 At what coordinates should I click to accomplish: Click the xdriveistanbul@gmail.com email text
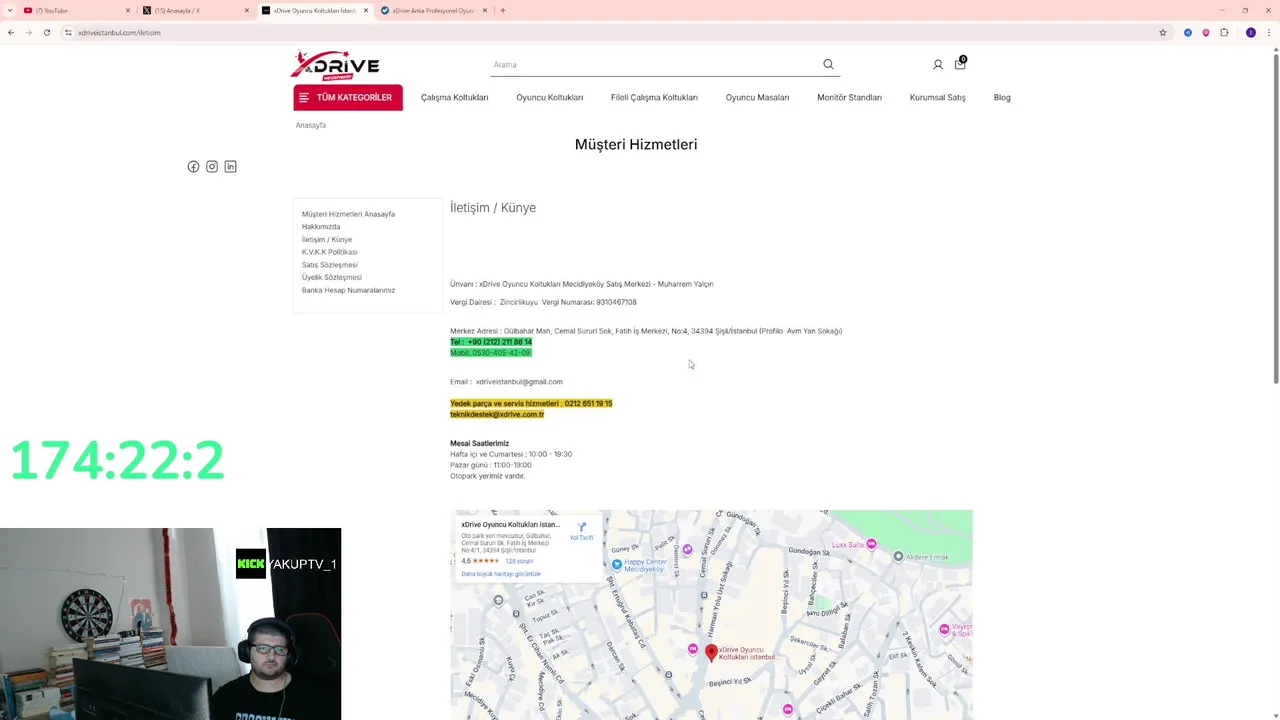click(519, 382)
